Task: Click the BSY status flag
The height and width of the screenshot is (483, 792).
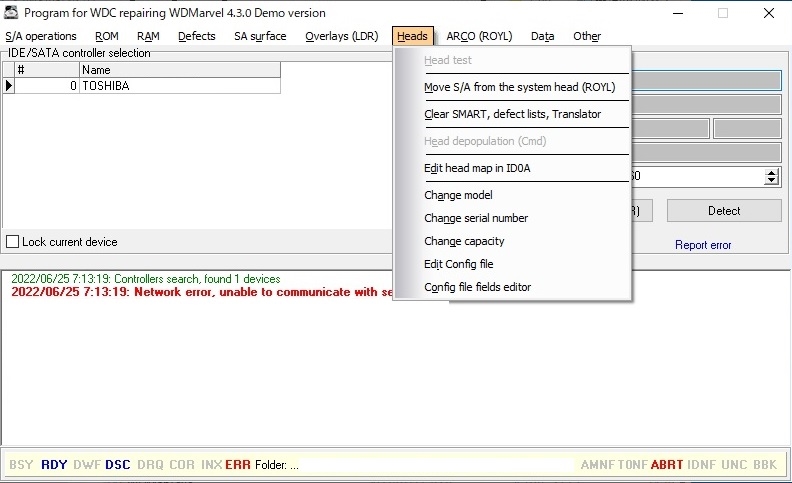Action: coord(21,465)
